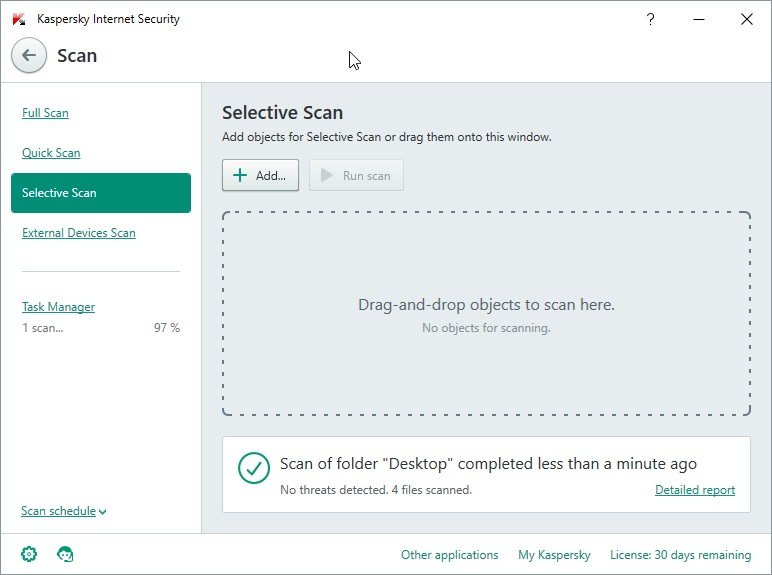Expand the Scan schedule dropdown

pos(64,511)
